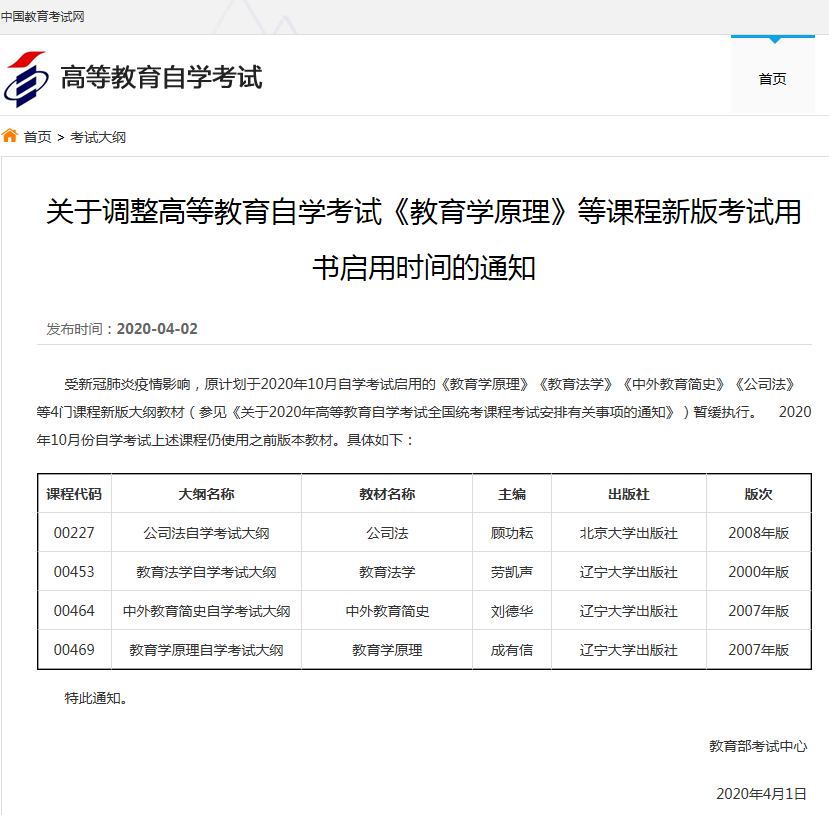Click the 高等教育自学考试 flame logo icon
Viewport: 829px width, 815px height.
[26, 79]
